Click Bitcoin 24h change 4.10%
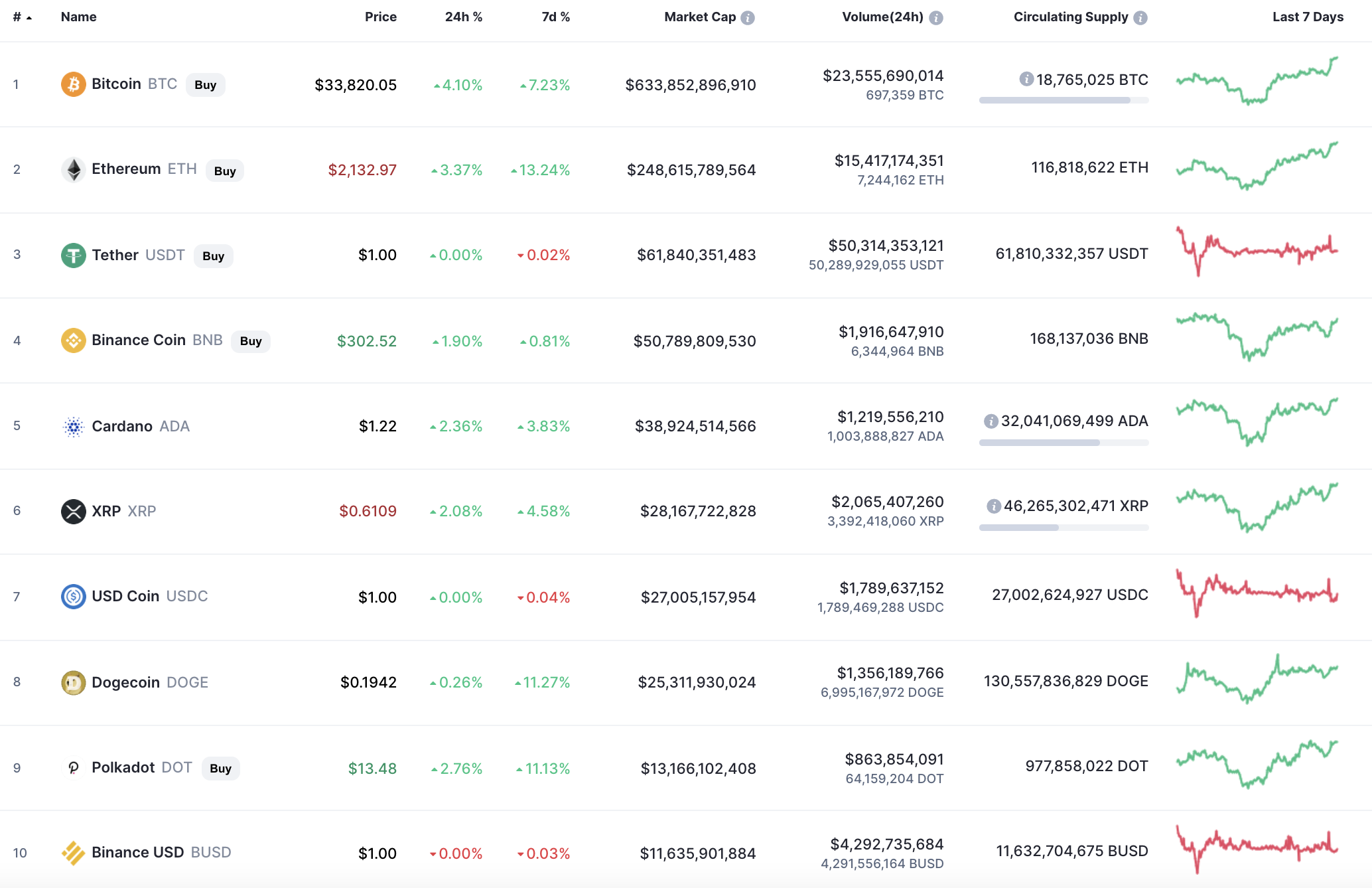1372x888 pixels. click(458, 85)
